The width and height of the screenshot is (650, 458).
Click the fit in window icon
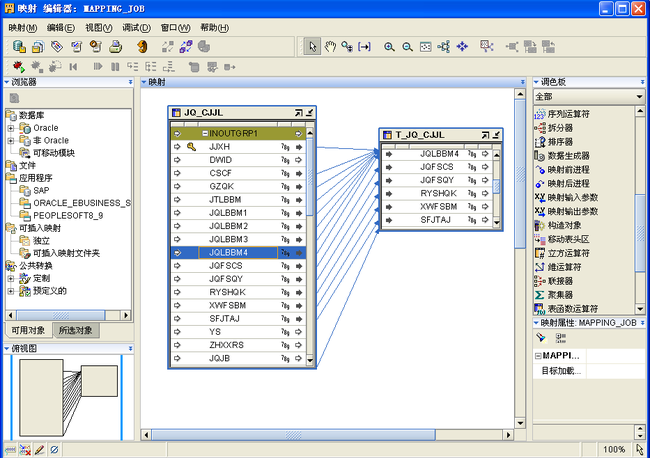[x=426, y=47]
